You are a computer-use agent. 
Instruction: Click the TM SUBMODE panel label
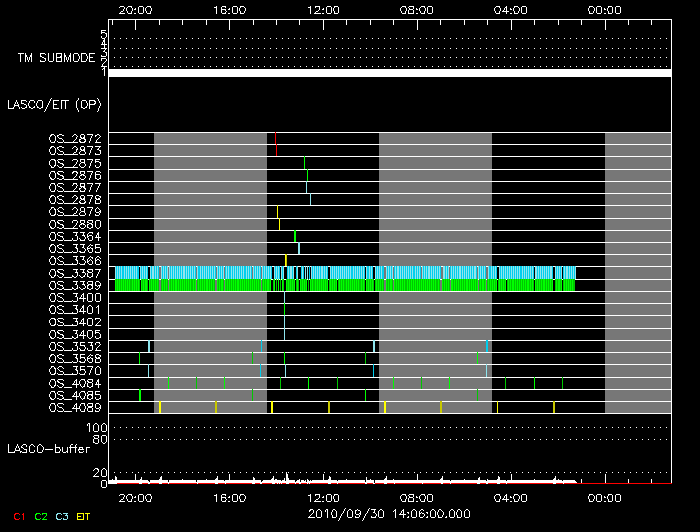[55, 58]
